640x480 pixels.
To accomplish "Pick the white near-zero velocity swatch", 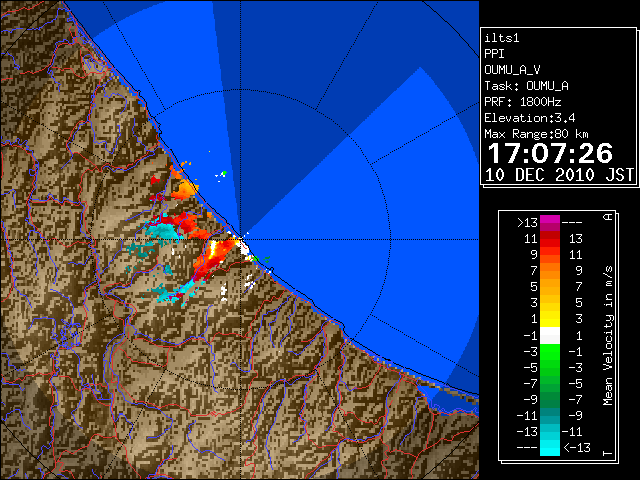I will 550,336.
